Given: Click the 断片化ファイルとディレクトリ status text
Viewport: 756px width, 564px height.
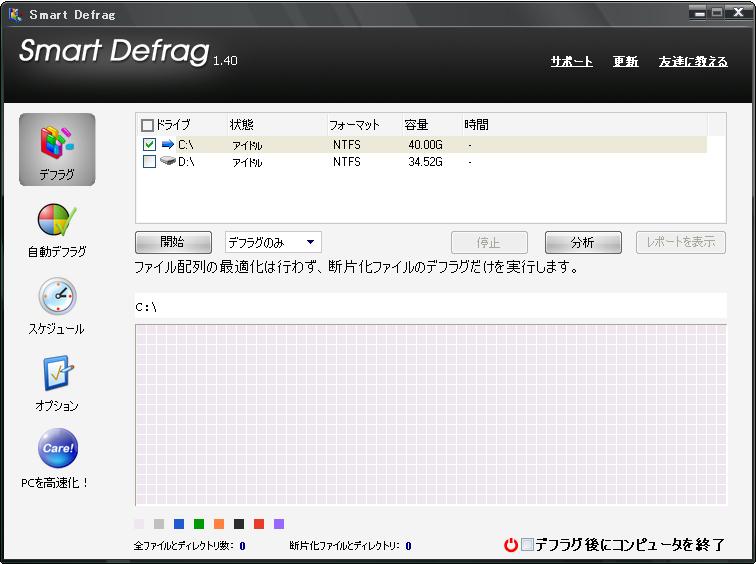Looking at the screenshot, I should [x=350, y=546].
